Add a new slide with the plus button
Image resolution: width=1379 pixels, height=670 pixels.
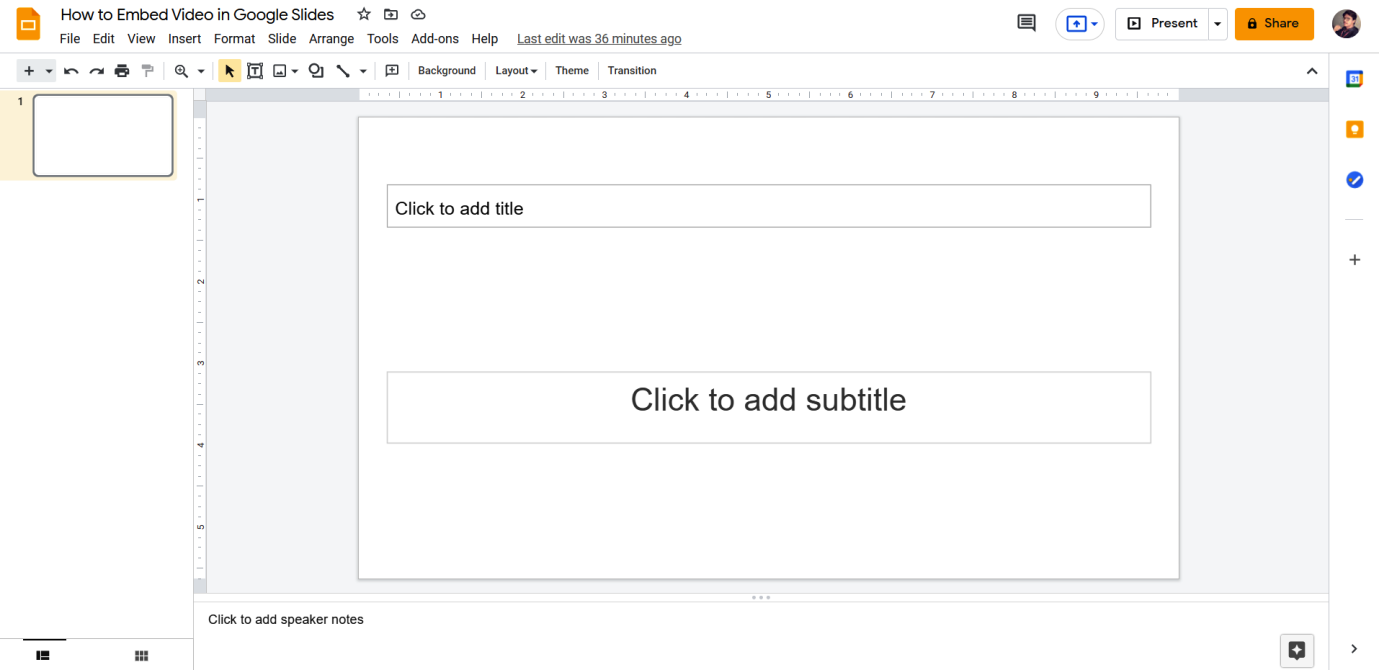[29, 71]
